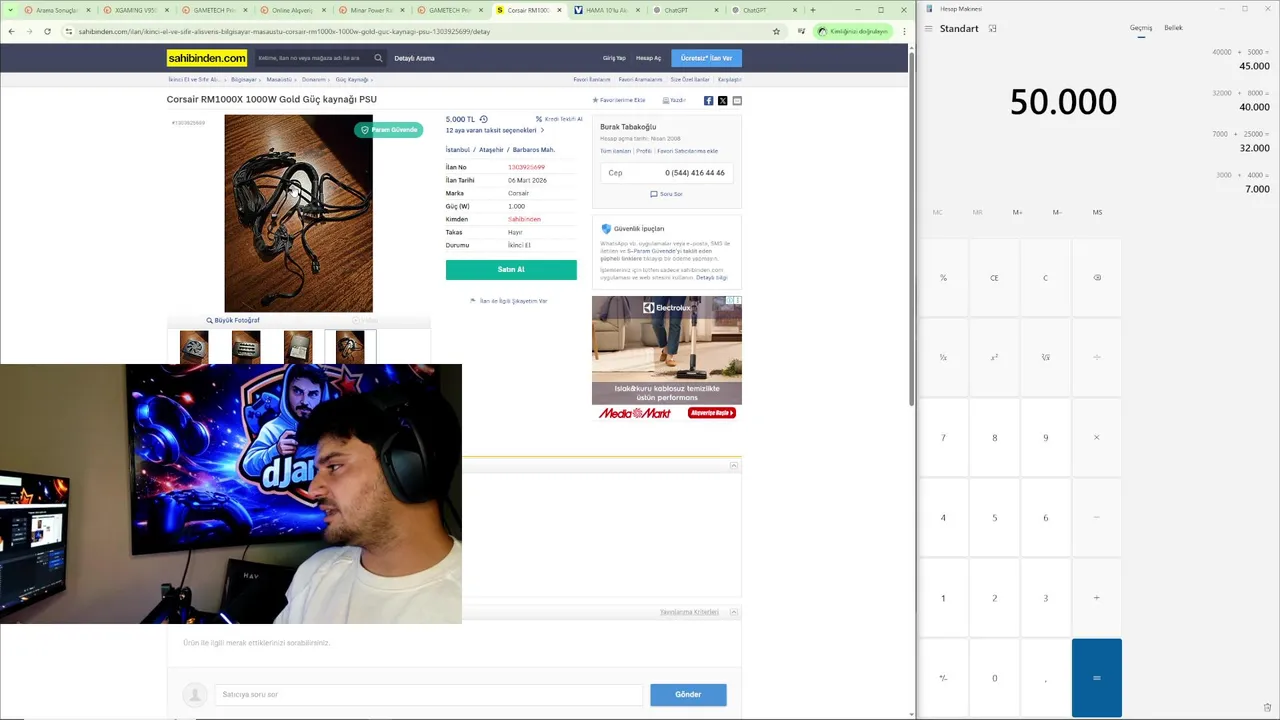This screenshot has height=720, width=1280.
Task: Select history entry with result 45.000
Action: point(1238,59)
